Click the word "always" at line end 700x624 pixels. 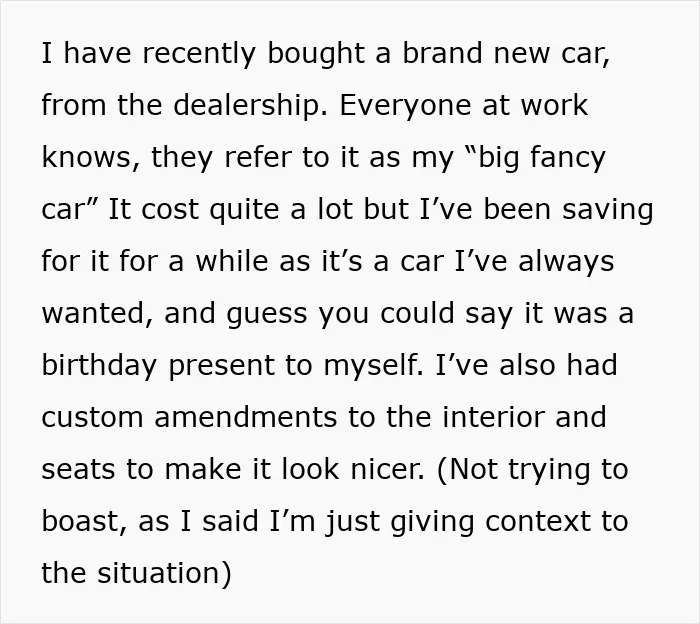click(566, 262)
